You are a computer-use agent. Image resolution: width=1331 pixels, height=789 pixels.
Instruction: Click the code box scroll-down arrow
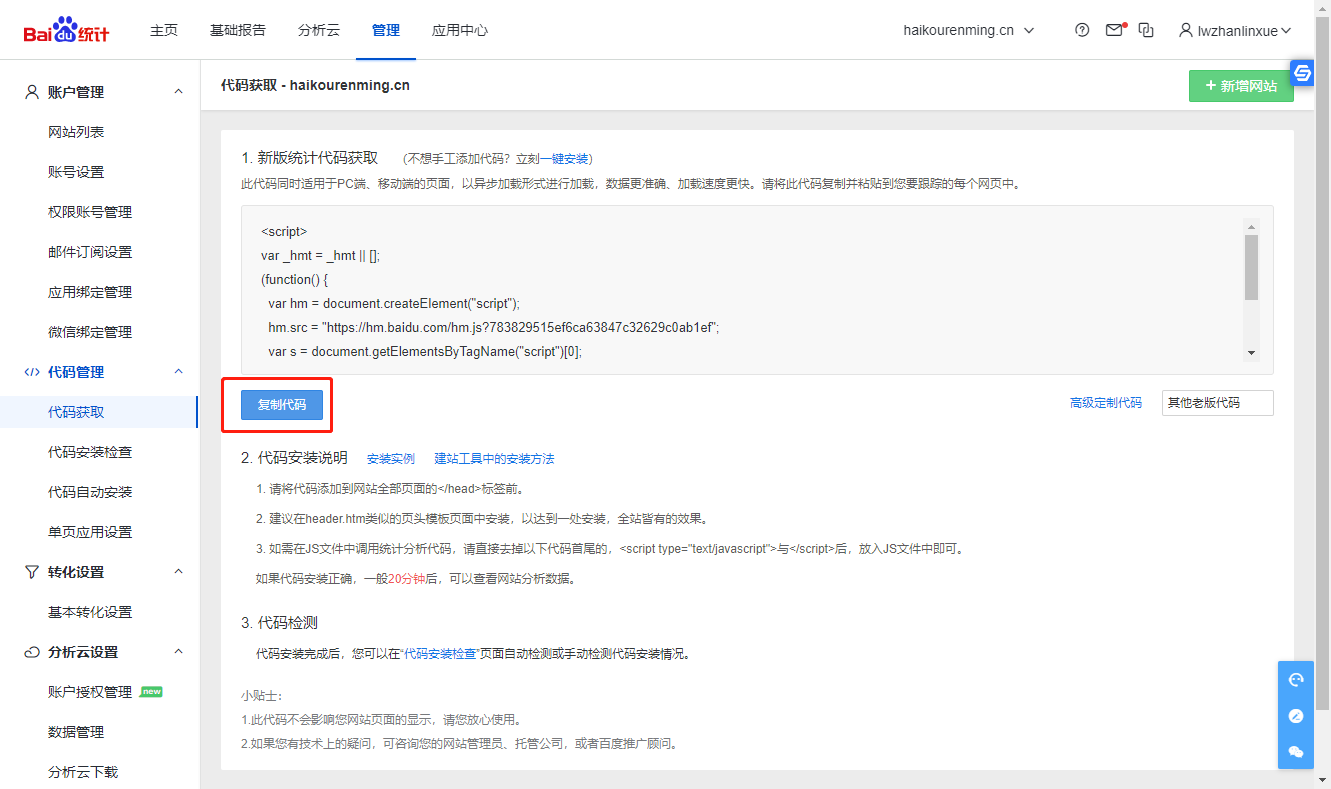[x=1251, y=354]
